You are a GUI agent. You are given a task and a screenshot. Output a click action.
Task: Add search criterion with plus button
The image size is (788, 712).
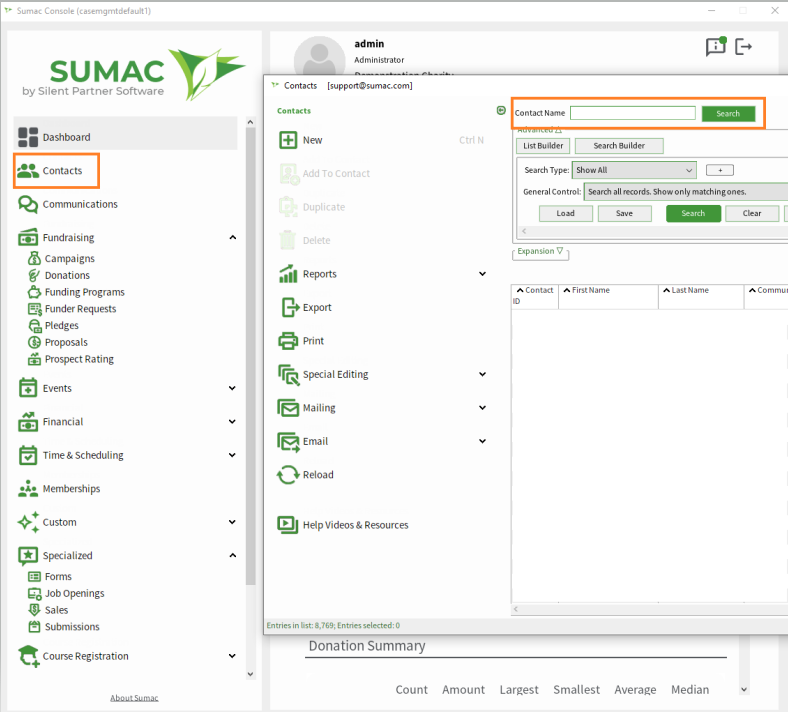720,170
